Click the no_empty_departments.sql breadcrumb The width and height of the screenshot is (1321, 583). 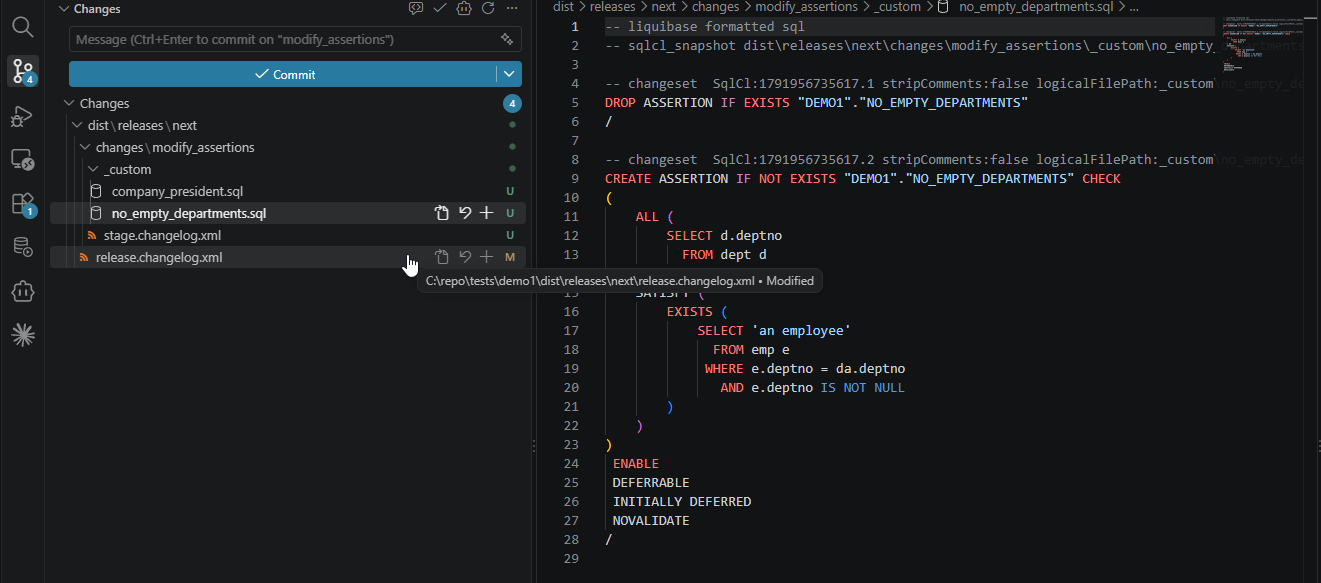[x=1034, y=6]
